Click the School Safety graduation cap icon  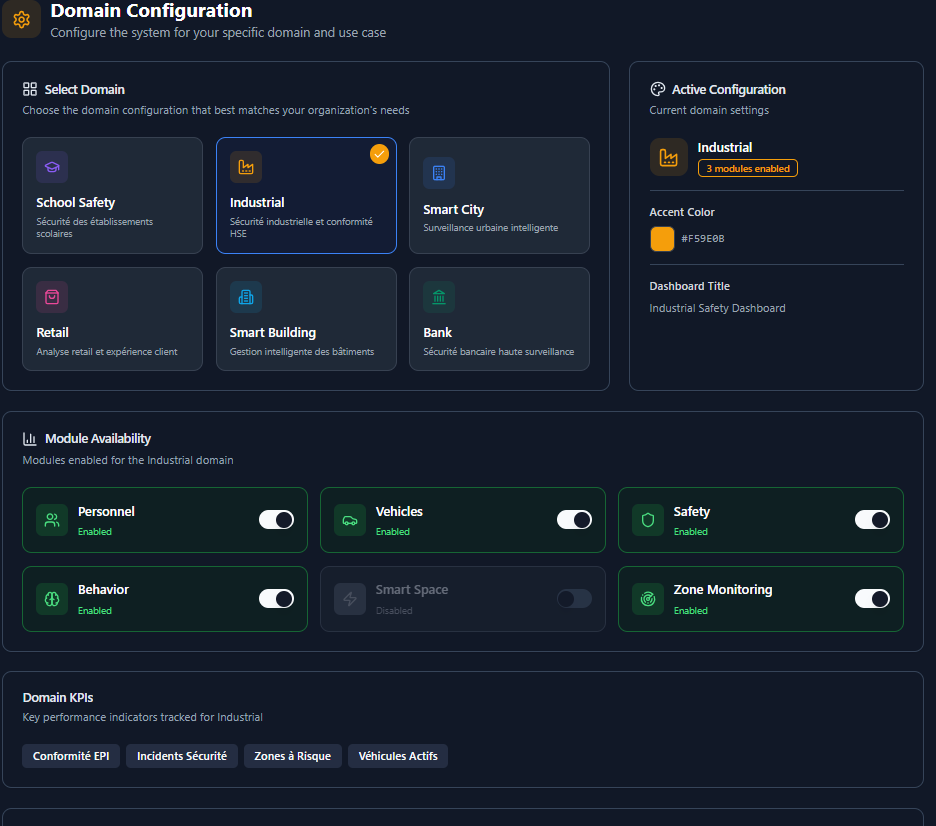click(x=52, y=167)
